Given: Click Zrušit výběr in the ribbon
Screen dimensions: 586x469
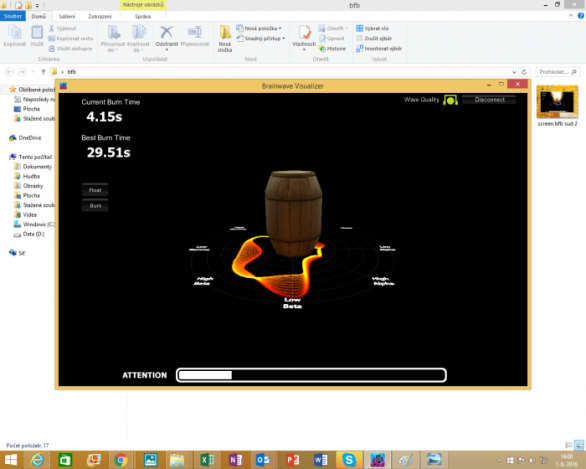Looking at the screenshot, I should 374,38.
